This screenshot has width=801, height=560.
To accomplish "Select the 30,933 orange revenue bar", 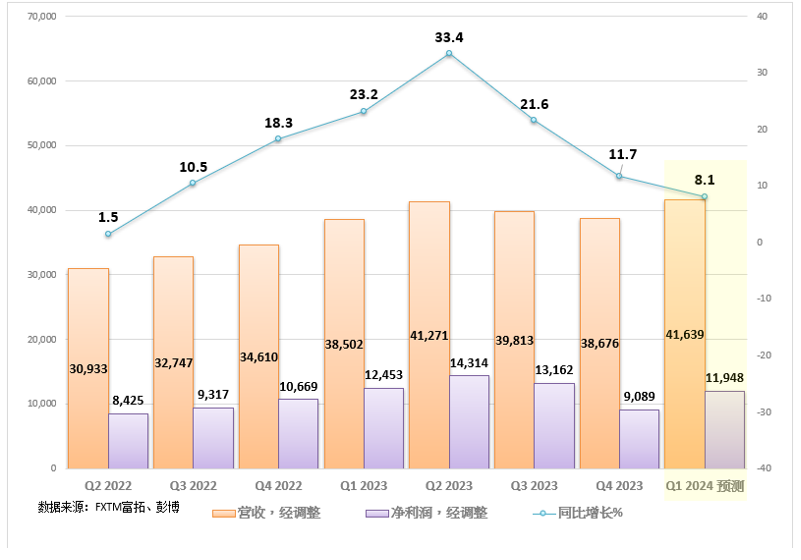I will pos(88,368).
